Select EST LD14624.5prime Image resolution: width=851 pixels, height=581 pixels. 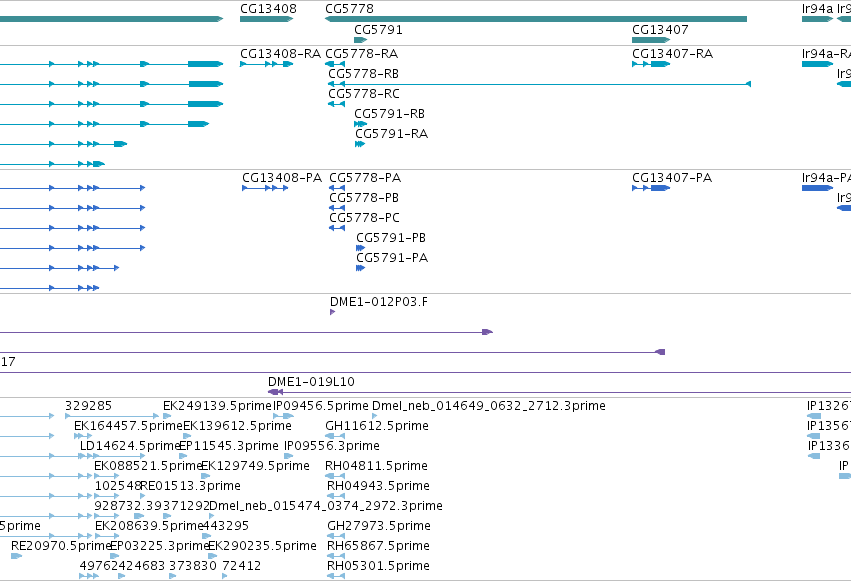[x=130, y=446]
